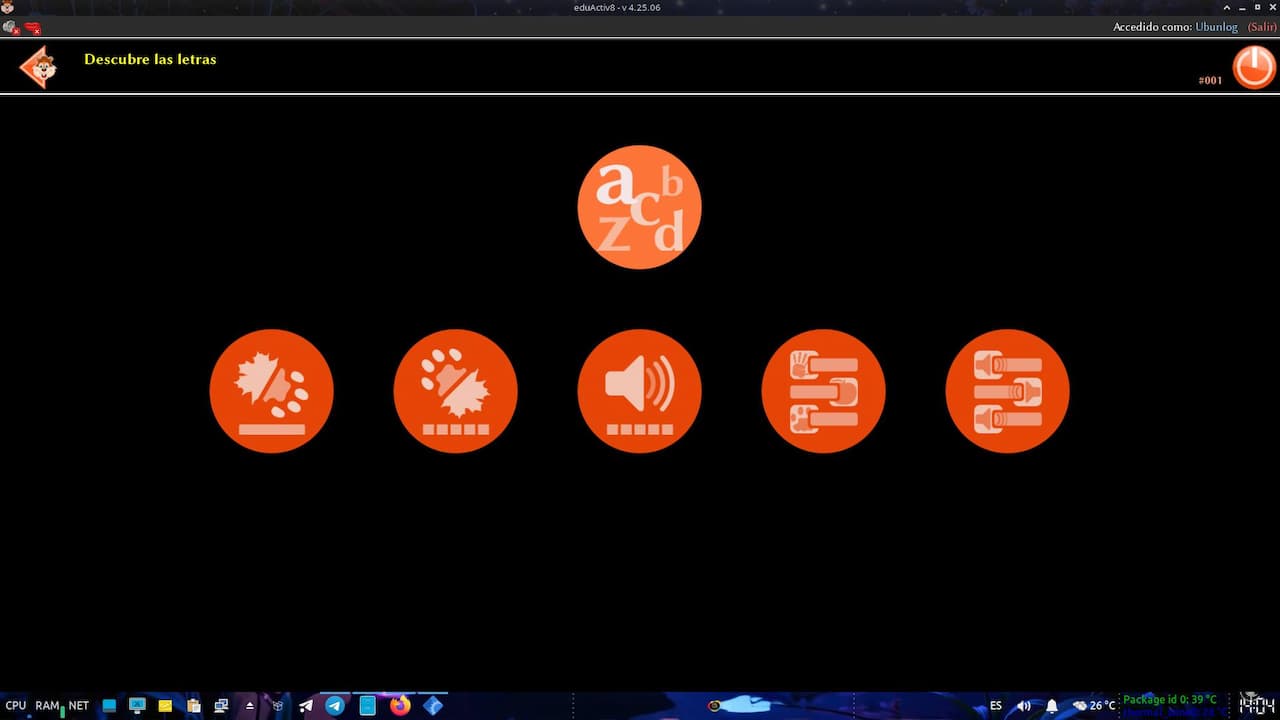Toggle the sound effects icon in top-left
This screenshot has width=1280, height=720.
(x=11, y=28)
